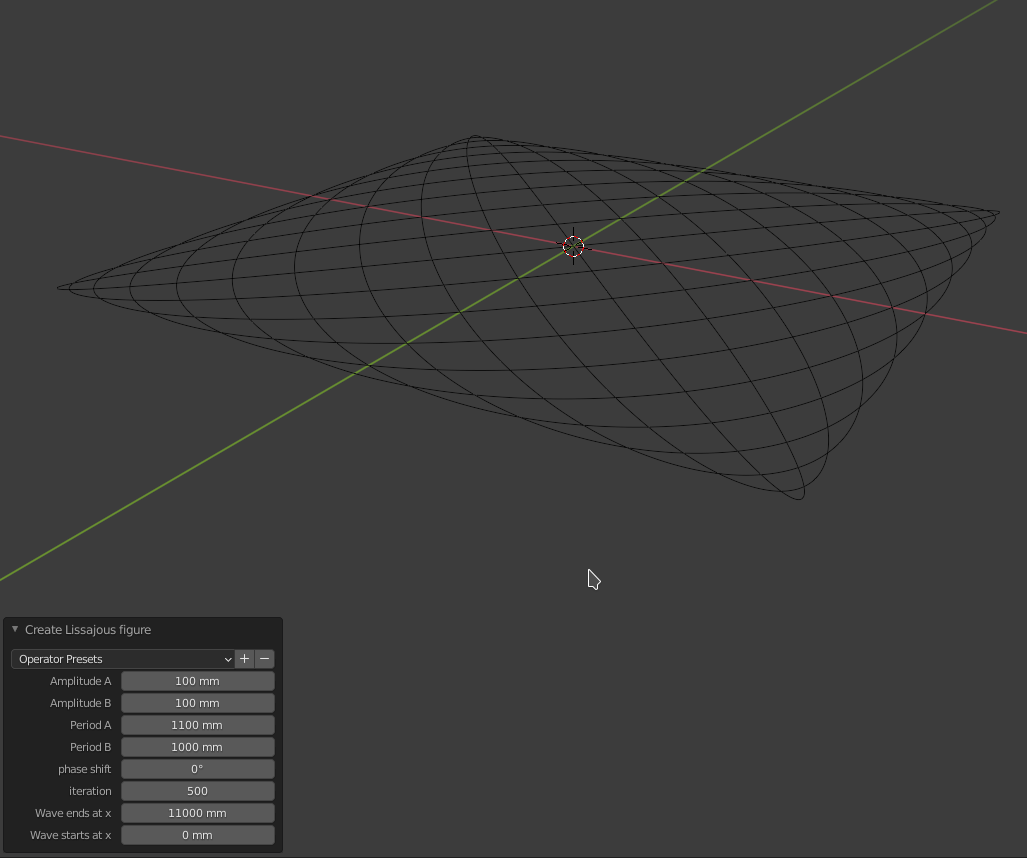
Task: Add a new operator preset with plus icon
Action: [244, 659]
